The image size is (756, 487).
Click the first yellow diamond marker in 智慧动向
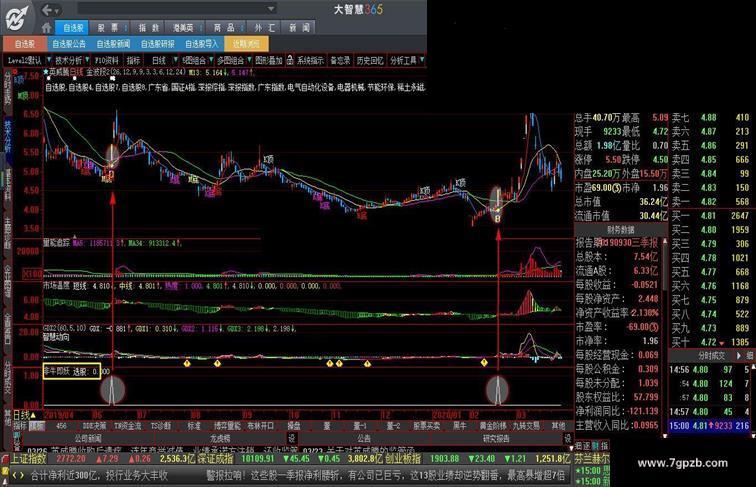187,363
